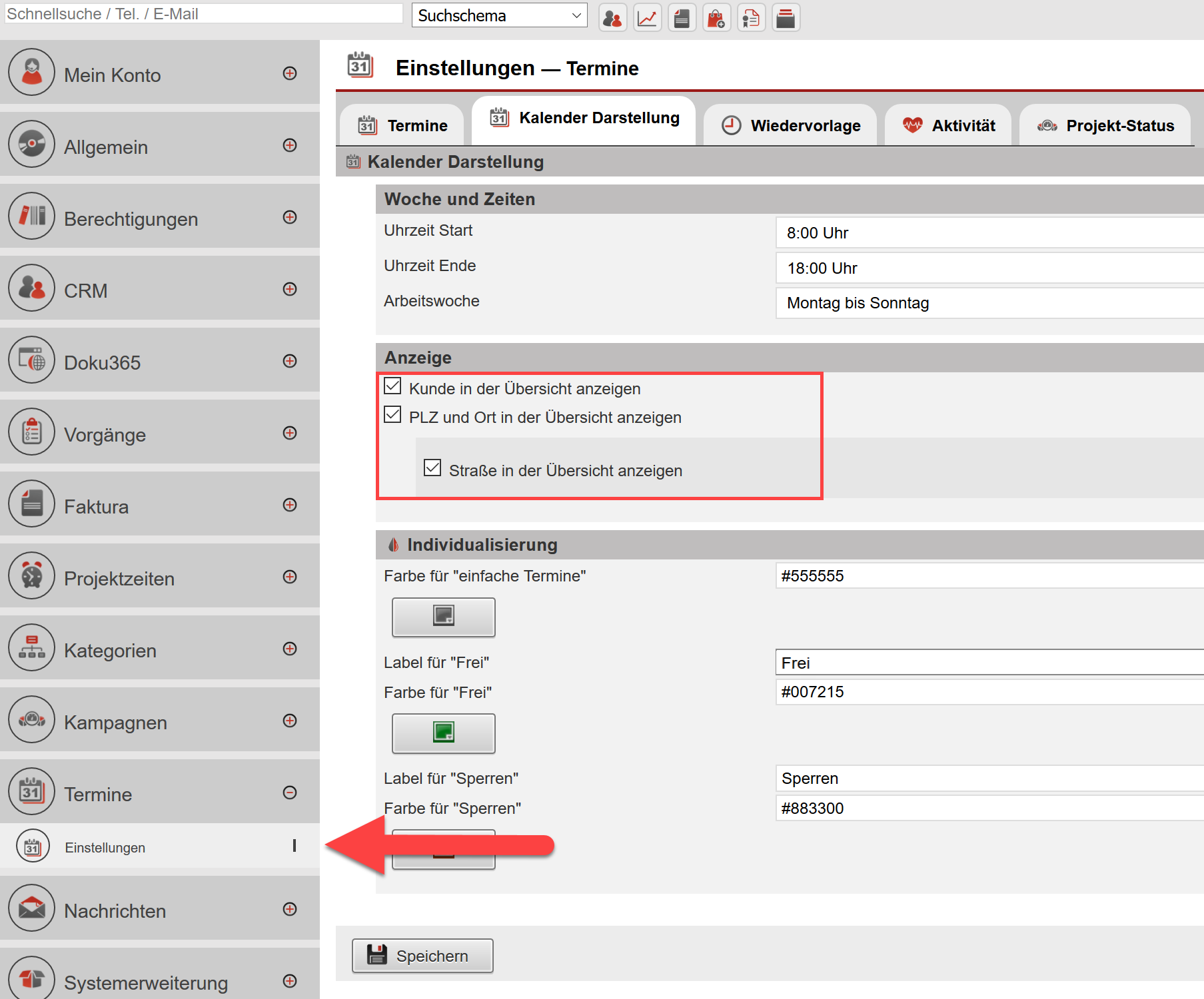Image resolution: width=1204 pixels, height=999 pixels.
Task: Click the Vorgänge clipboard icon
Action: (x=31, y=432)
